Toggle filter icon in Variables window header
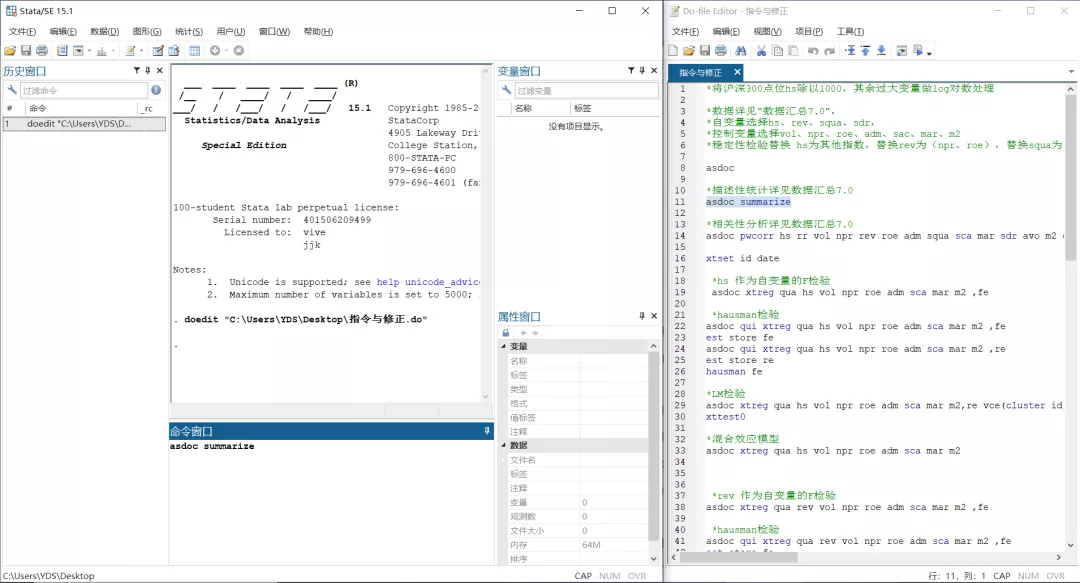 coord(630,71)
